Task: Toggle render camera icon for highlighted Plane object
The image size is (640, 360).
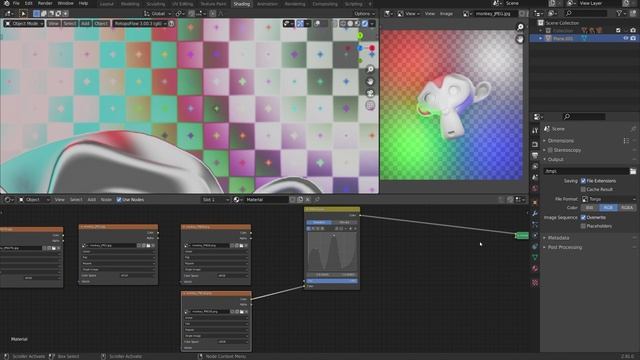Action: [633, 38]
